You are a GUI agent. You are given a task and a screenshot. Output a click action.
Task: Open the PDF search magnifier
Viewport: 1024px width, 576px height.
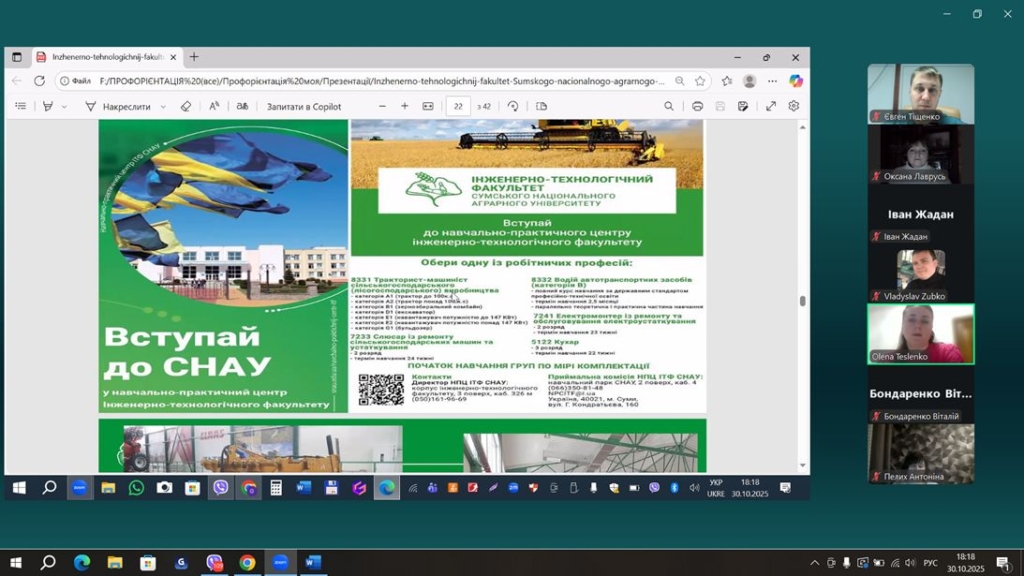coord(669,106)
